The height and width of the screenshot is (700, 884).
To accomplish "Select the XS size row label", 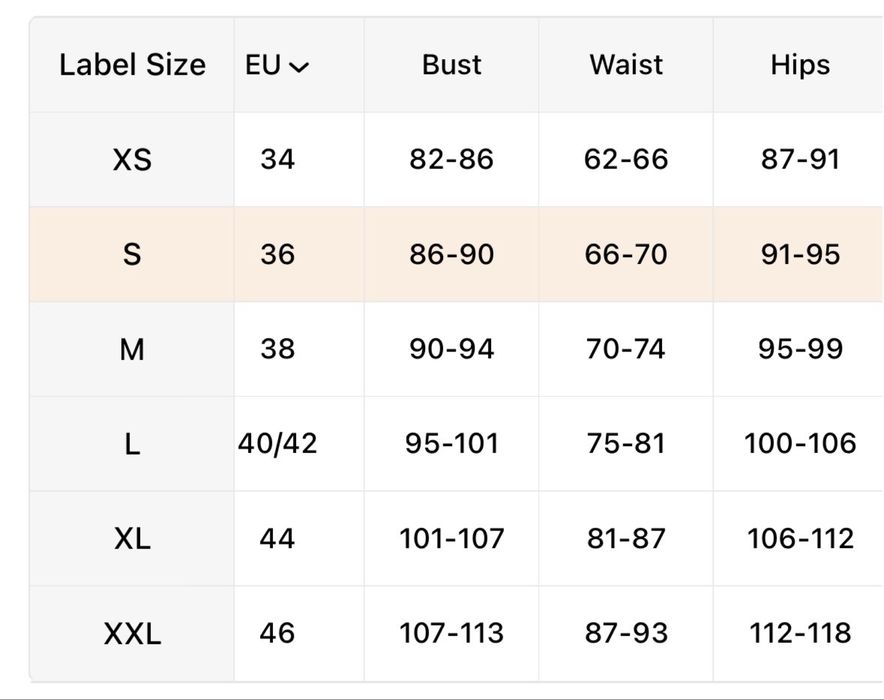I will point(132,160).
